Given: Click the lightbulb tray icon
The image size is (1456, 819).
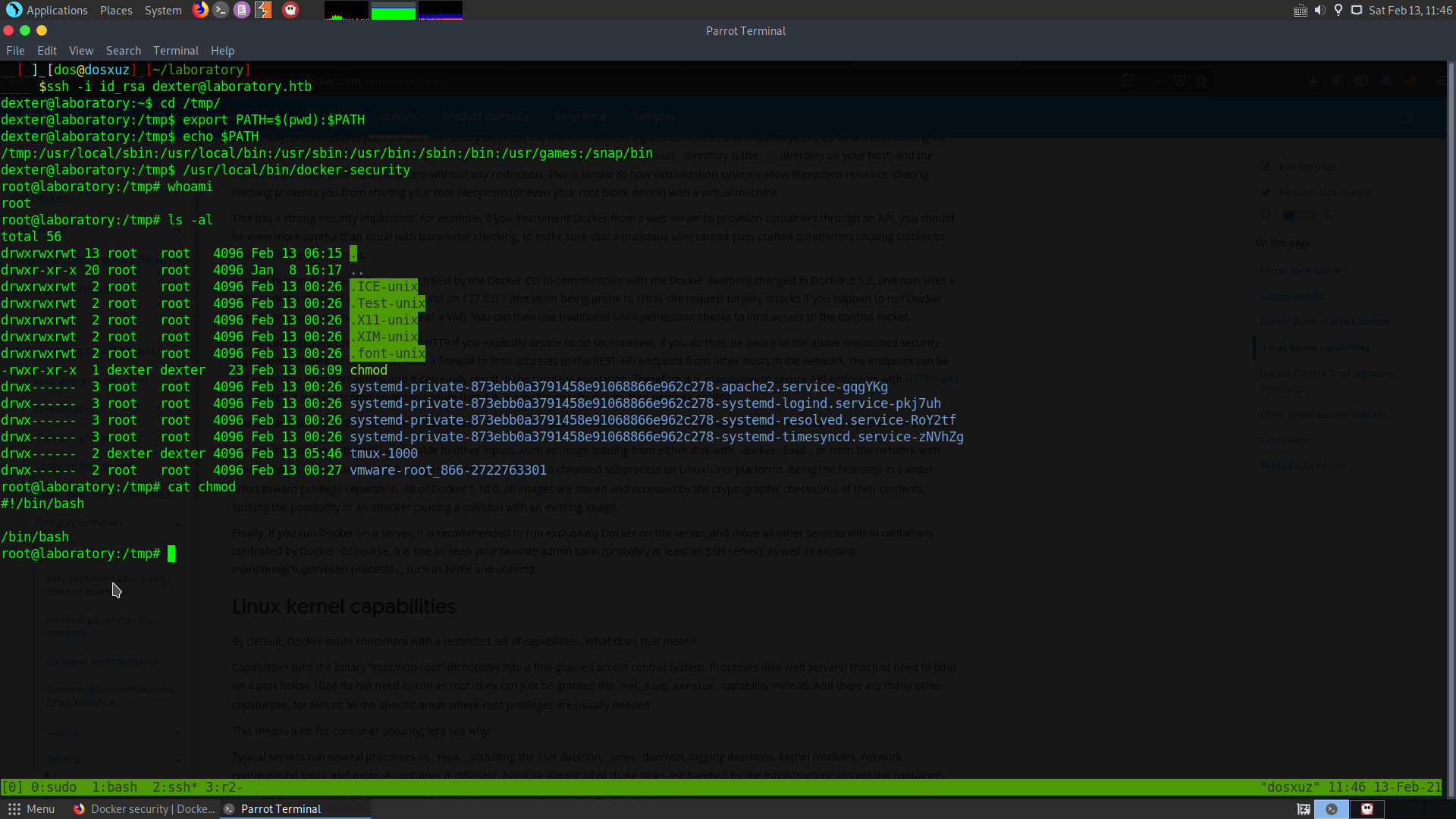Looking at the screenshot, I should (1338, 10).
